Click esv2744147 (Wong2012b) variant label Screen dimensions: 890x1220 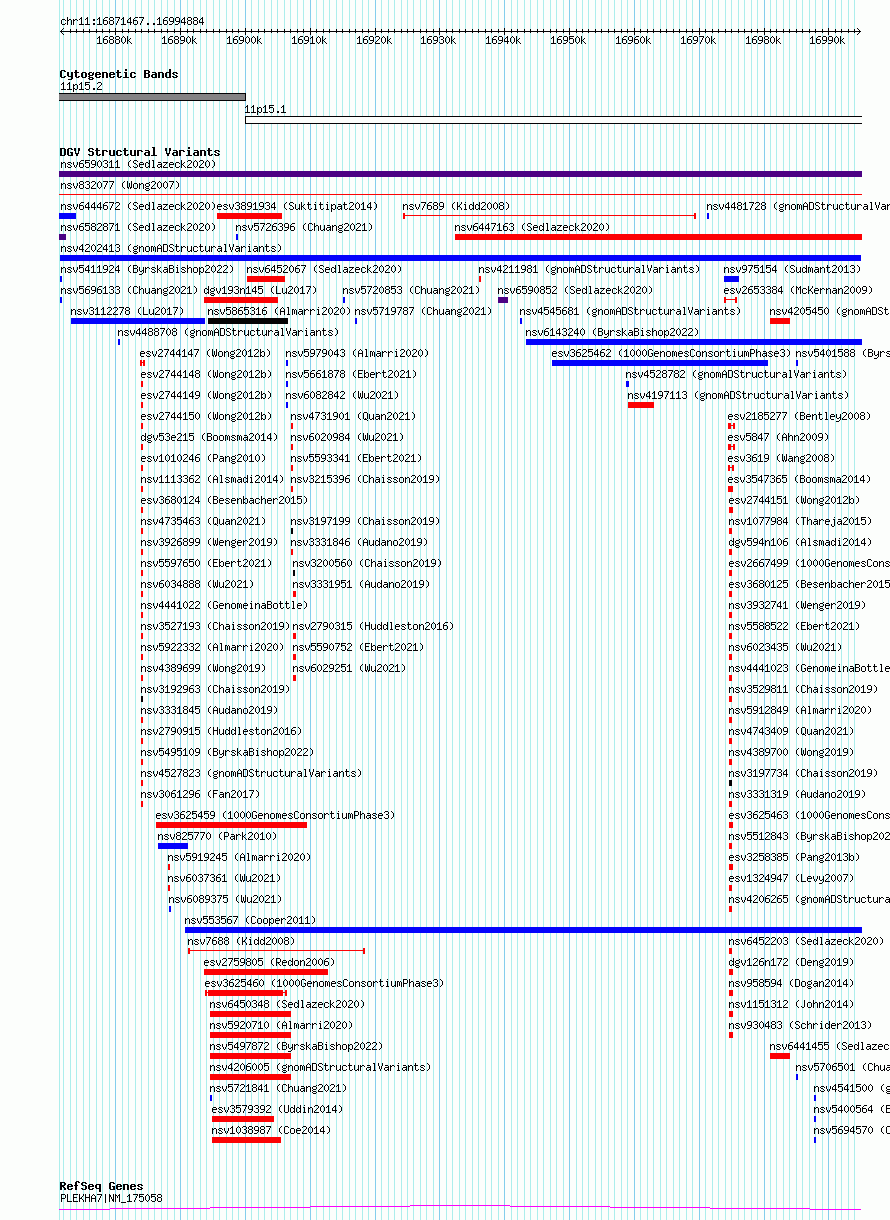click(x=205, y=353)
